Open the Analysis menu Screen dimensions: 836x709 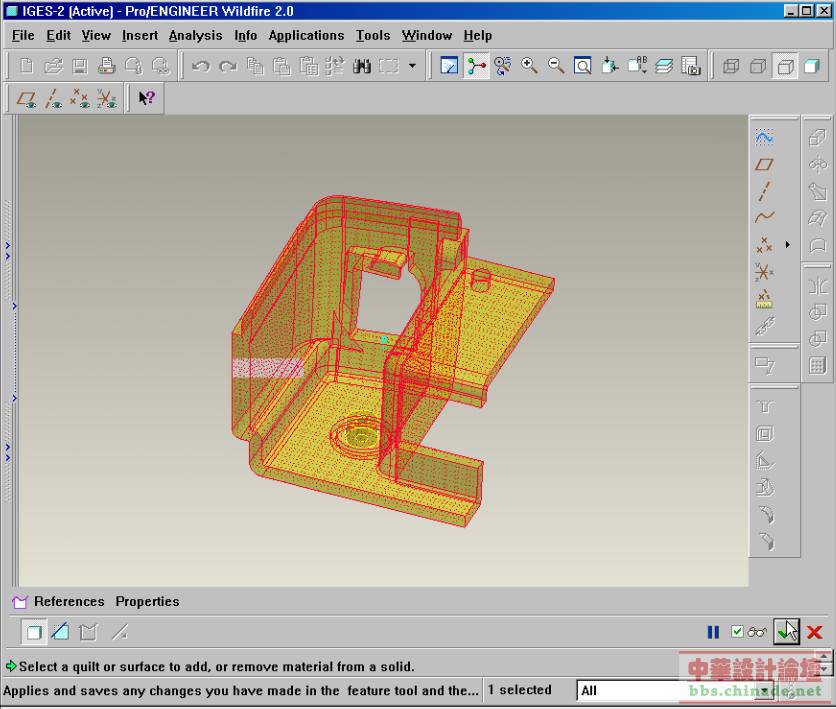(x=195, y=35)
